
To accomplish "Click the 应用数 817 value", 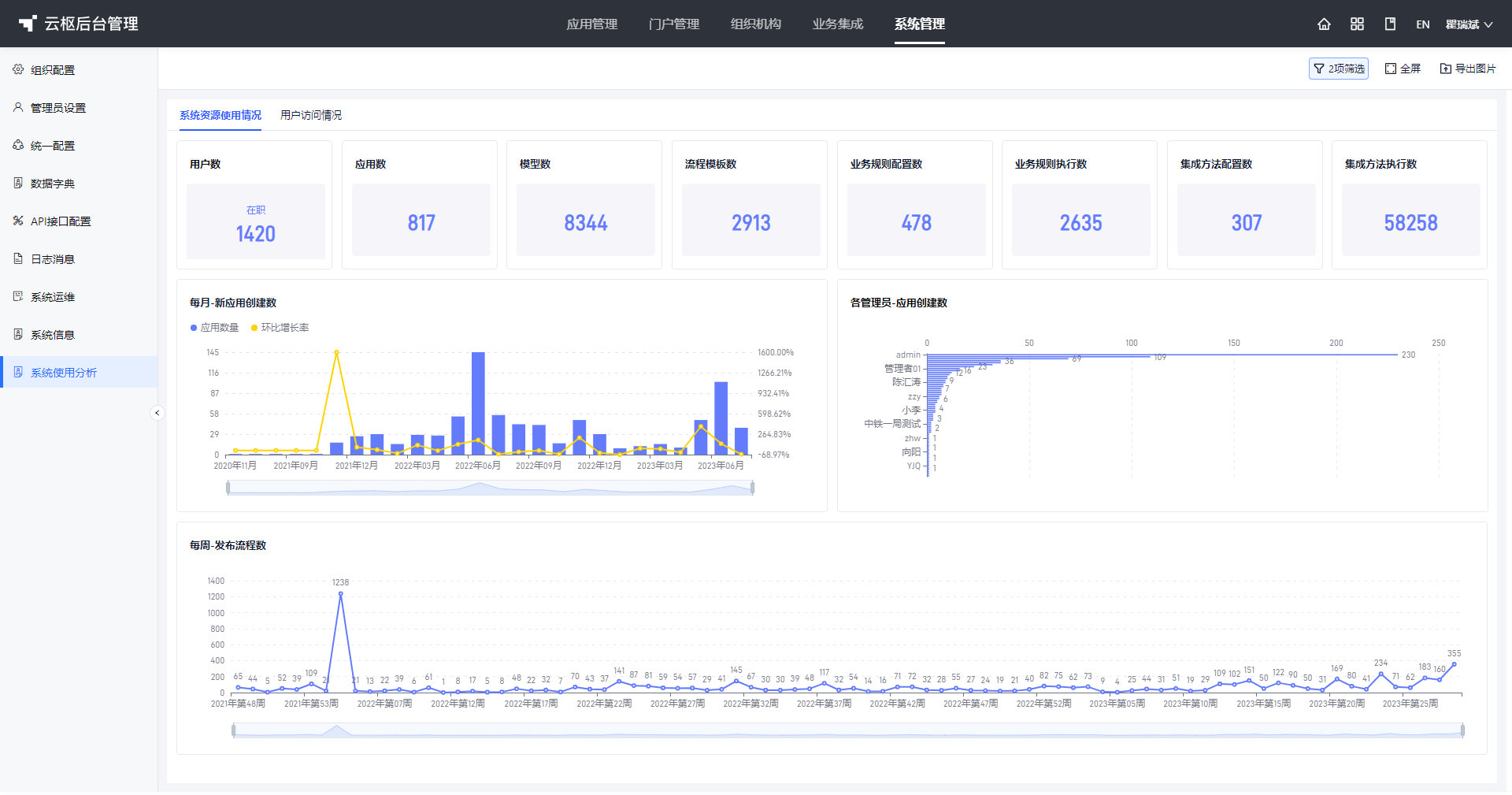I will 421,223.
